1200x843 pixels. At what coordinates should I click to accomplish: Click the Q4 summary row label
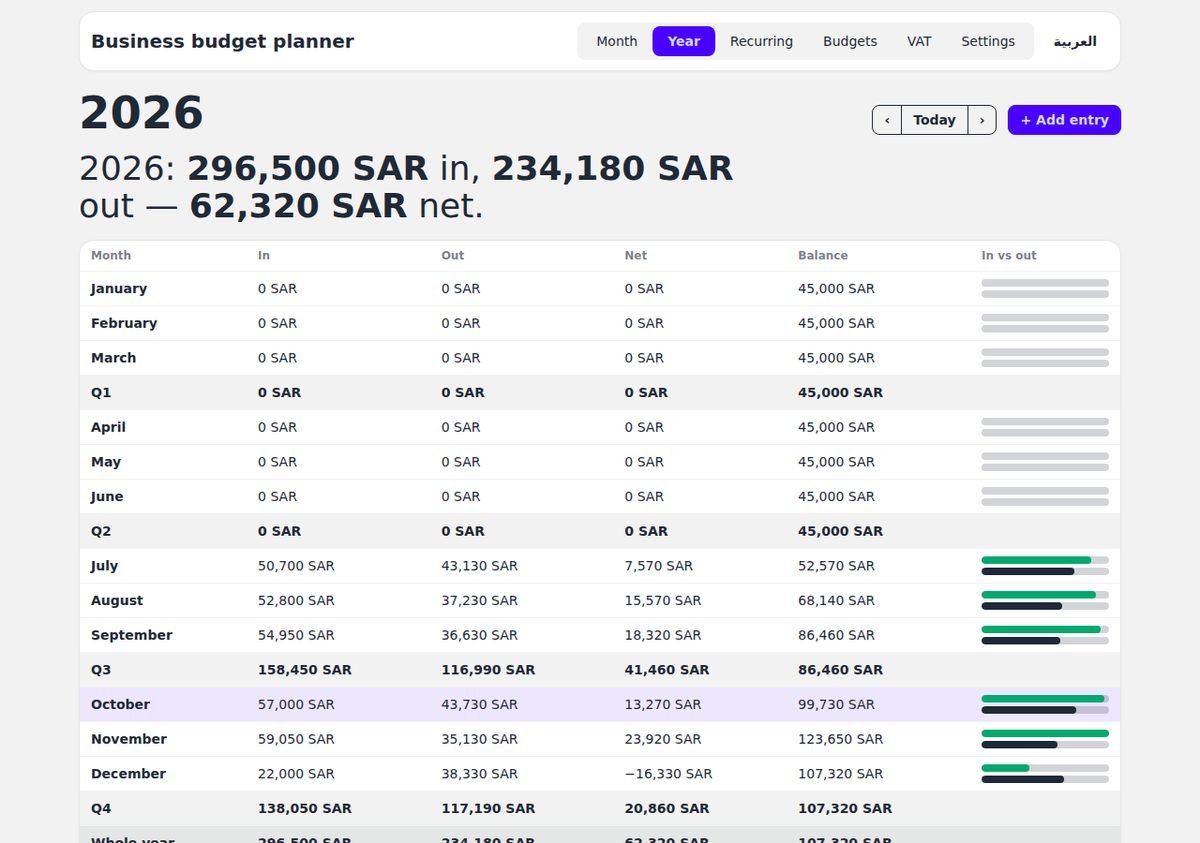click(101, 808)
